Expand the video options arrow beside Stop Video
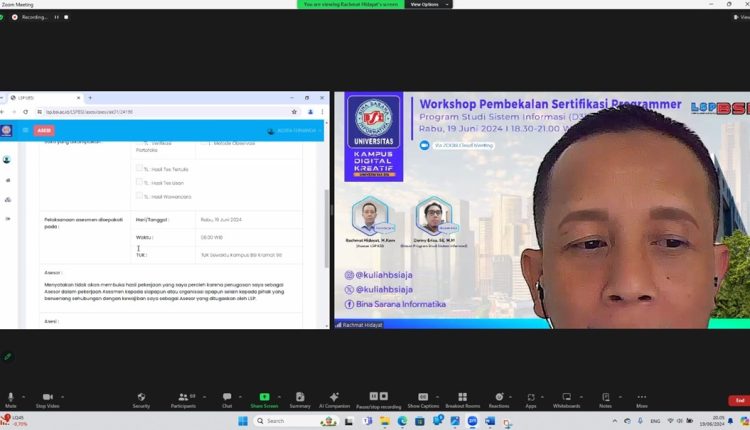 click(x=62, y=397)
